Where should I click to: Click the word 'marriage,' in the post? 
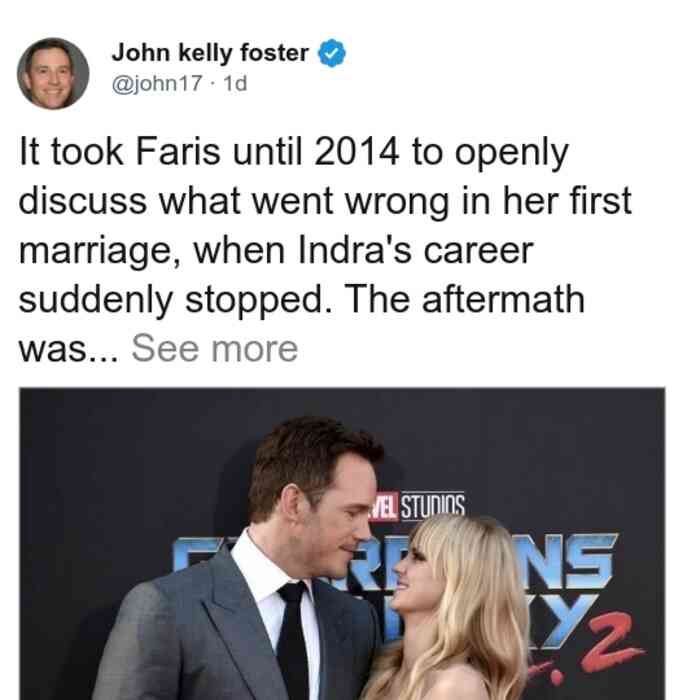pos(100,251)
